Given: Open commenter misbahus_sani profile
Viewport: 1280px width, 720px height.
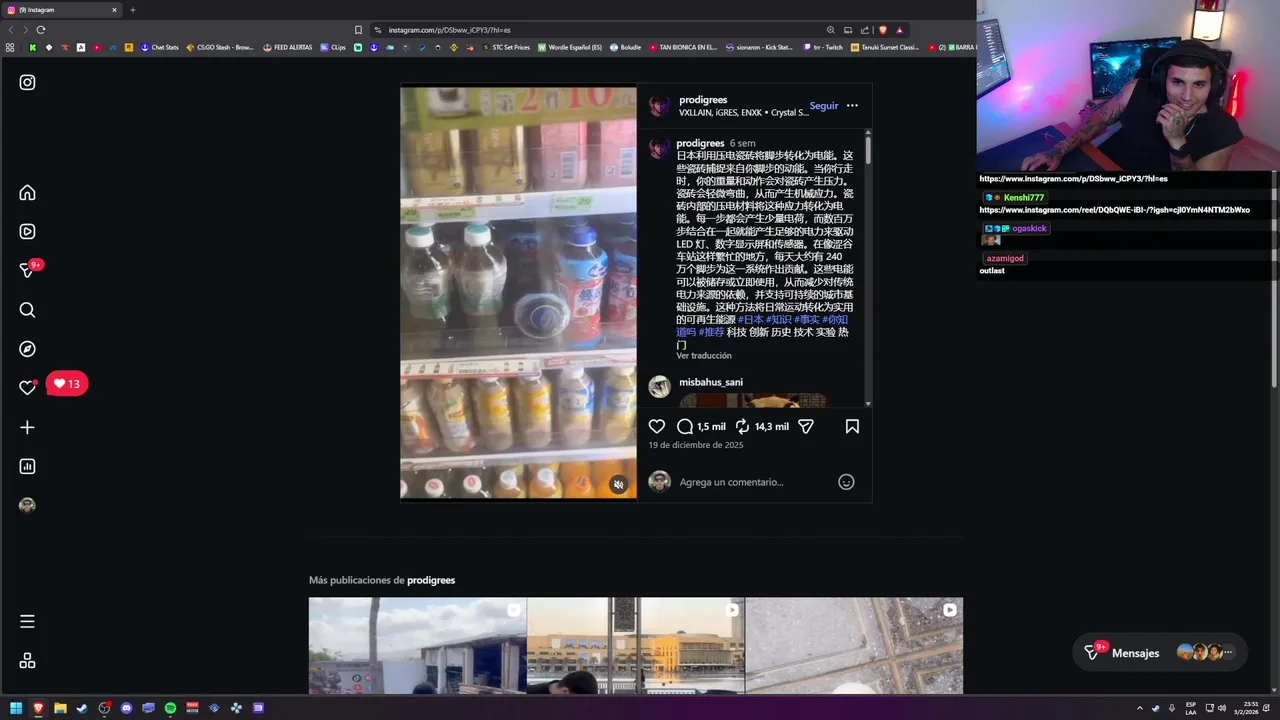Looking at the screenshot, I should tap(711, 382).
